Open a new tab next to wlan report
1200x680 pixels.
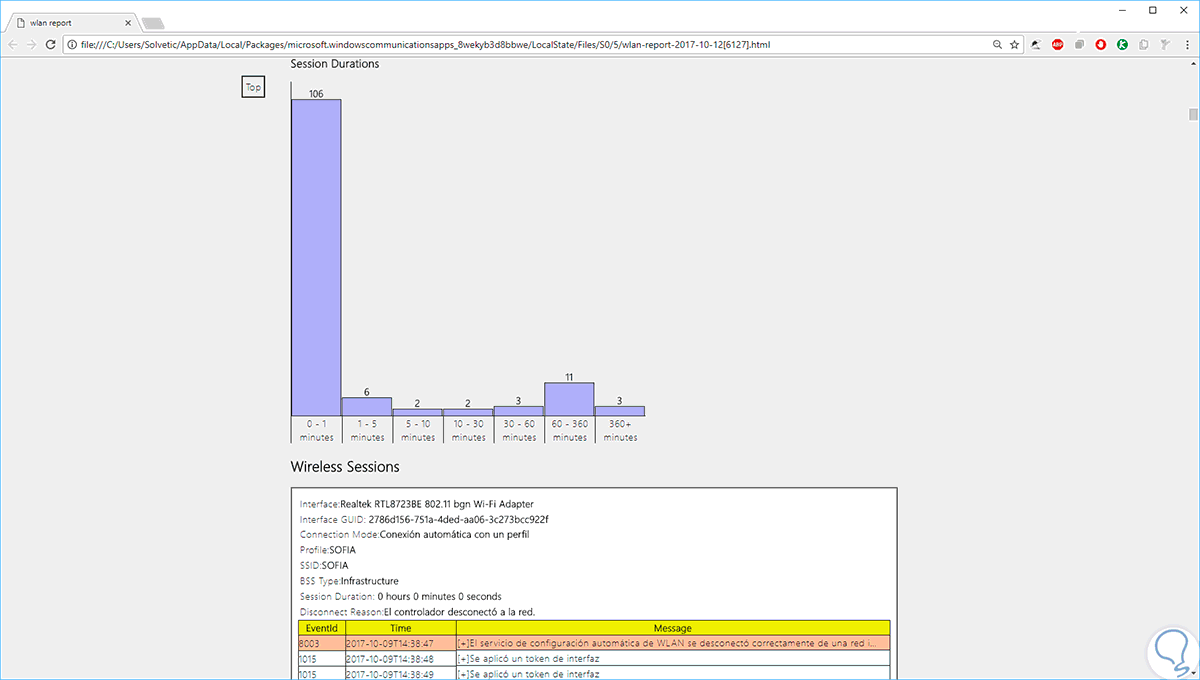(153, 23)
